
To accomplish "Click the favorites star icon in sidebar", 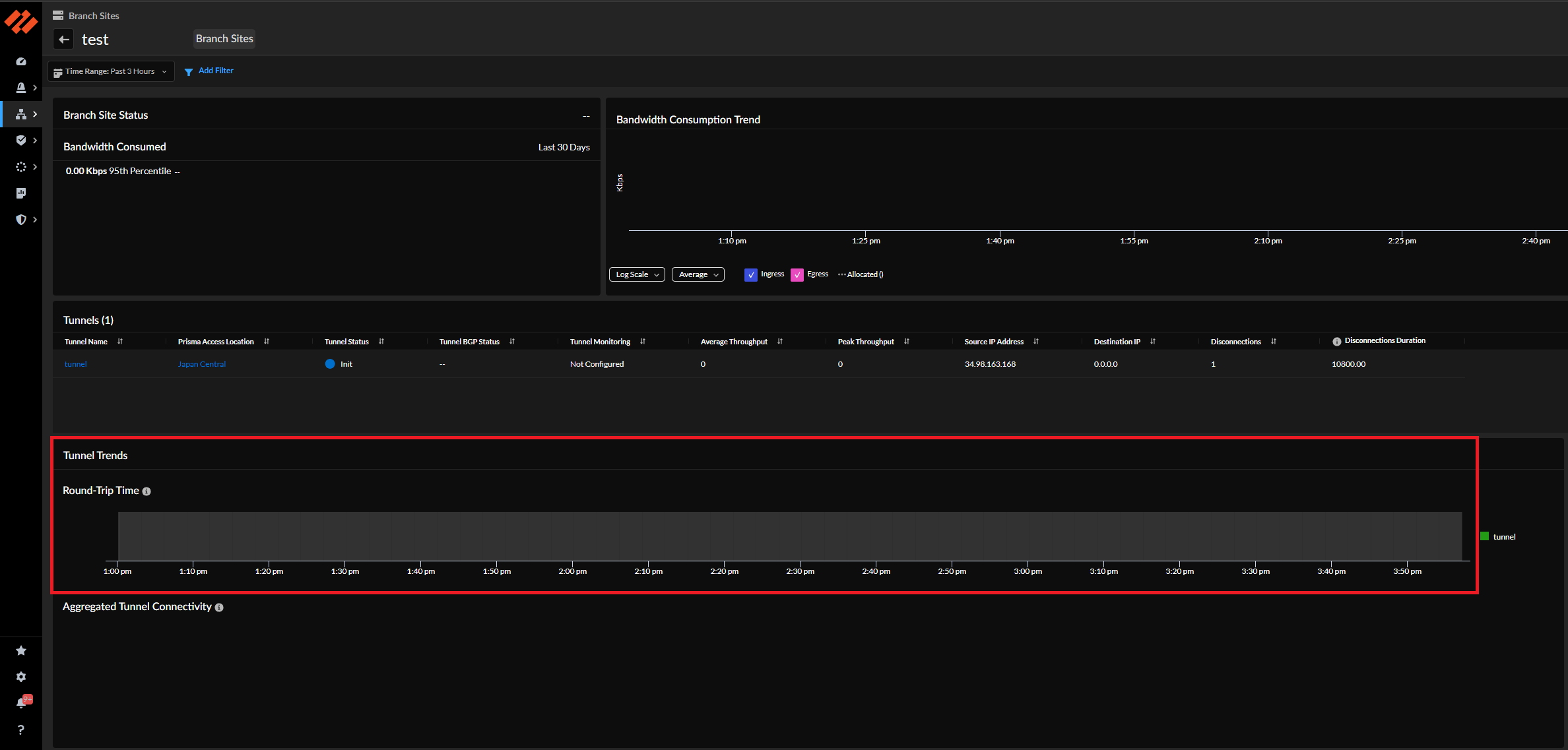I will 21,651.
